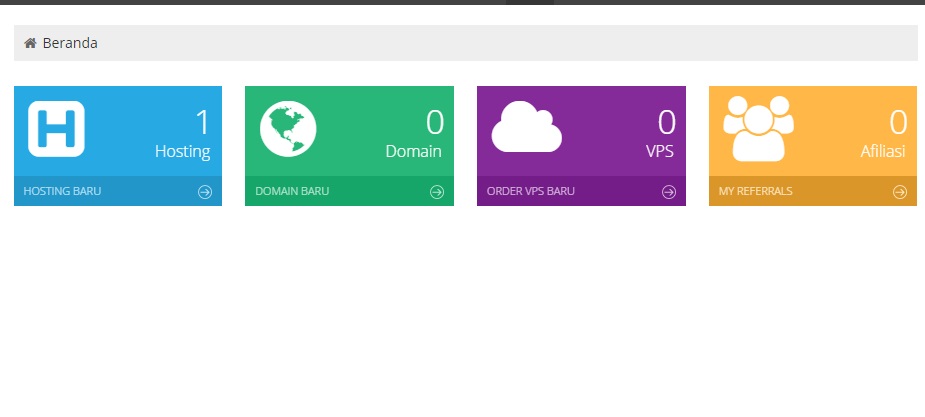
Task: Click the Domain label text
Action: pyautogui.click(x=413, y=151)
